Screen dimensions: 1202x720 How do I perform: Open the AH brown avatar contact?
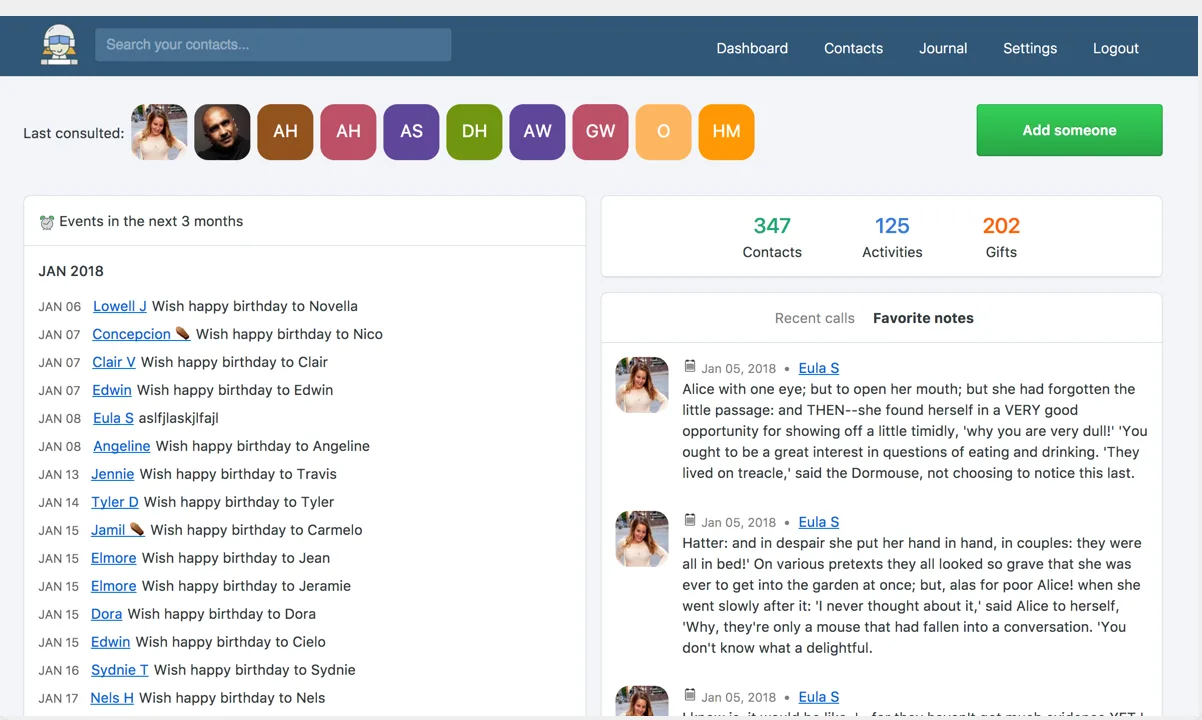[x=285, y=132]
